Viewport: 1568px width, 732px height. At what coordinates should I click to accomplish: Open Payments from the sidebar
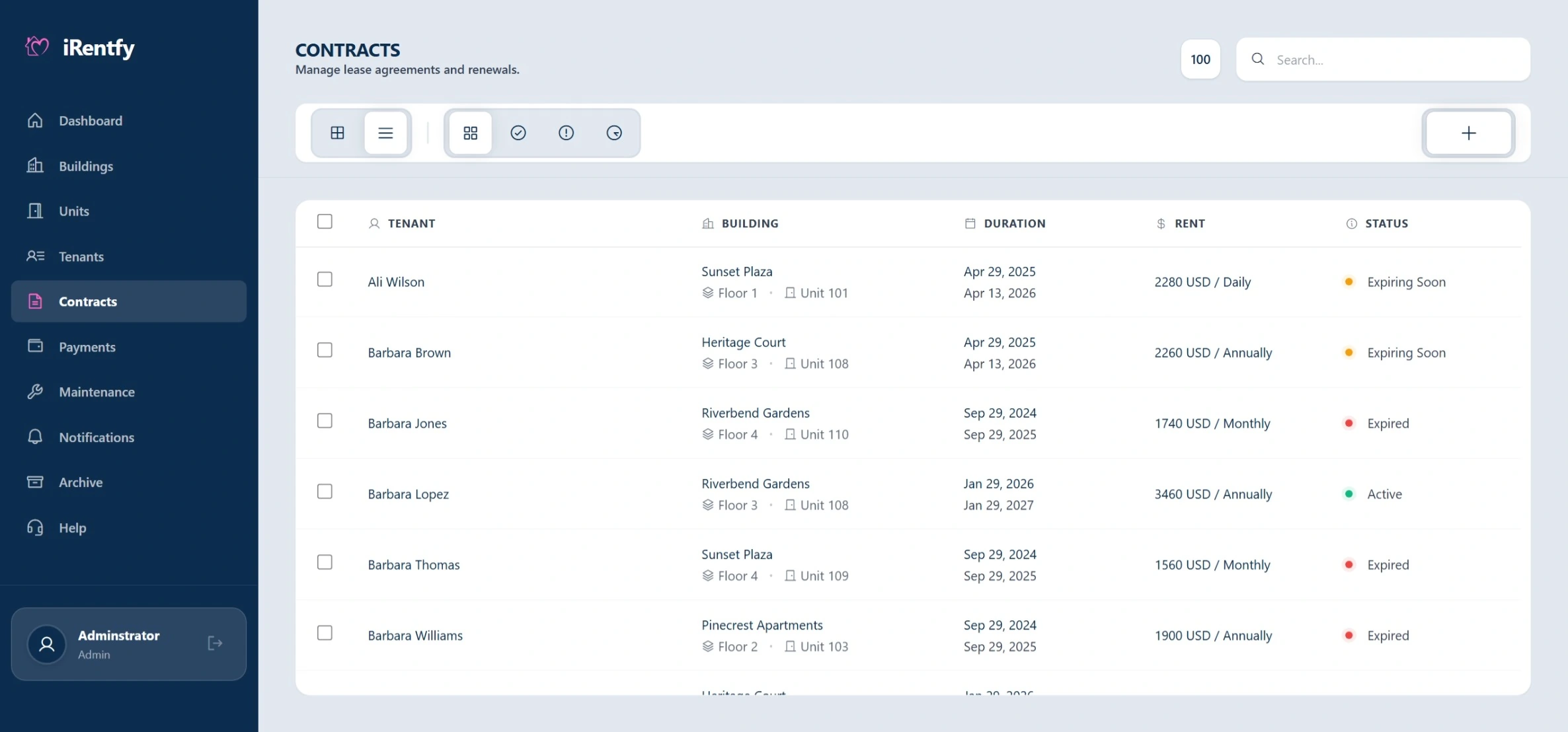[x=129, y=347]
